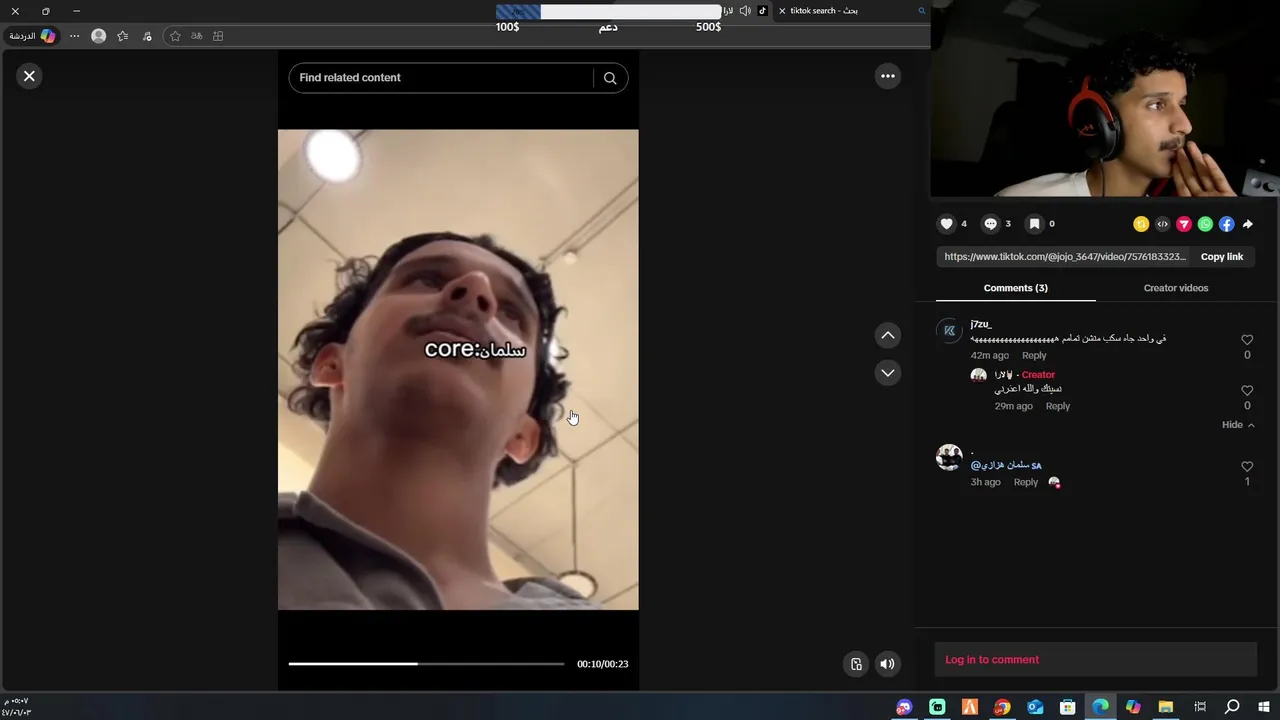Image resolution: width=1280 pixels, height=720 pixels.
Task: Add this page to favorites with the star
Action: (175, 36)
